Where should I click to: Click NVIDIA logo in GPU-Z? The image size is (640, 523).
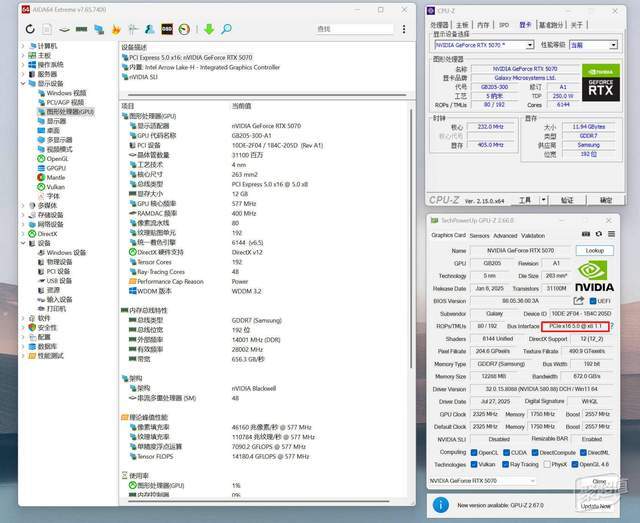click(x=594, y=276)
